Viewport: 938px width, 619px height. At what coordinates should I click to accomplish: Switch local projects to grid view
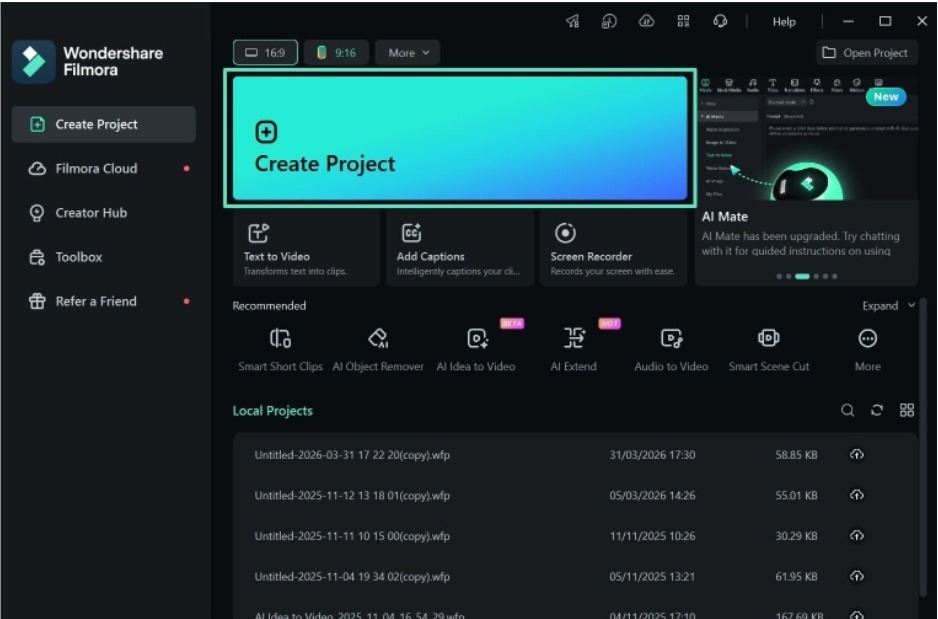(x=907, y=410)
